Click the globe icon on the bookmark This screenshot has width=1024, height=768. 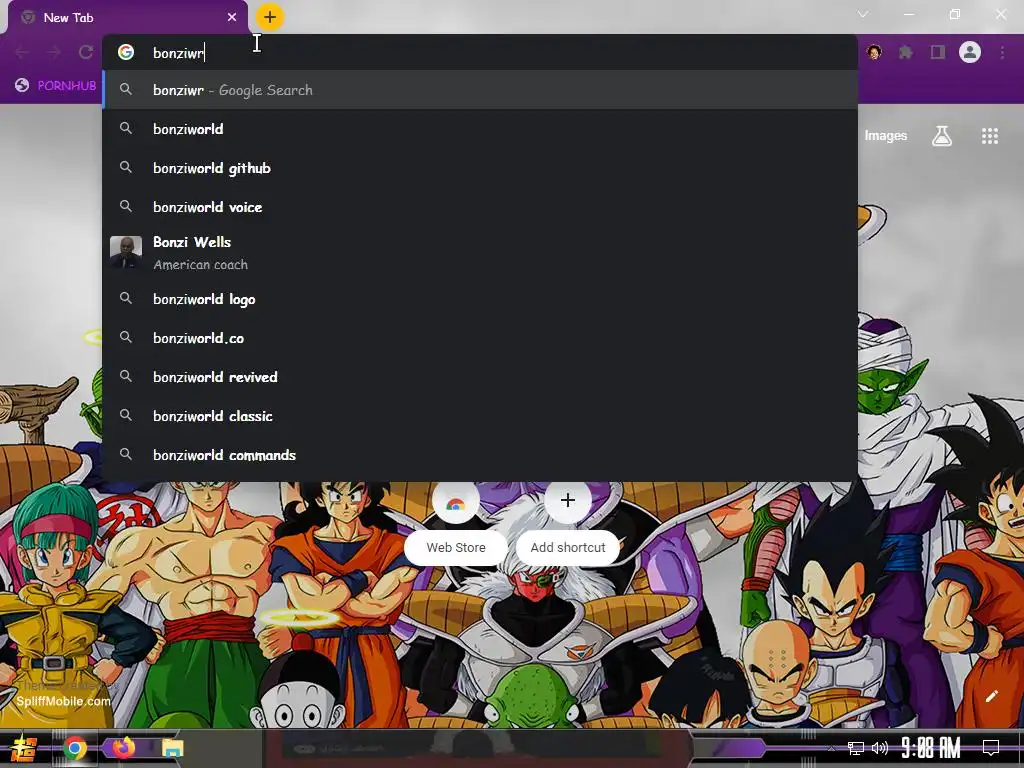[22, 85]
